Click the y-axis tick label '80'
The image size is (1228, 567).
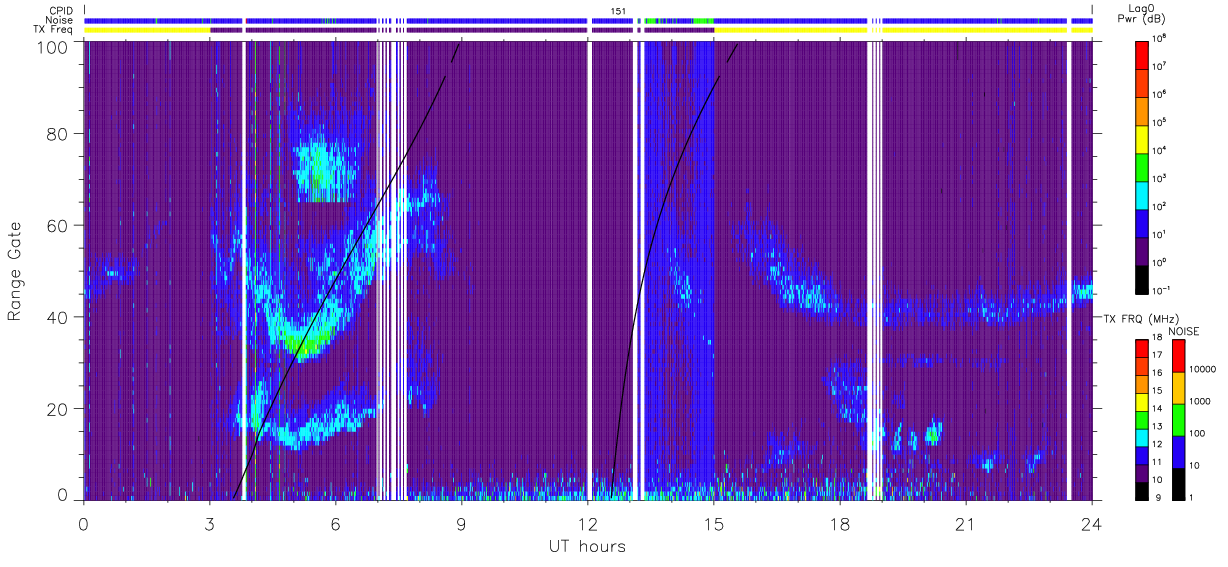tap(57, 134)
